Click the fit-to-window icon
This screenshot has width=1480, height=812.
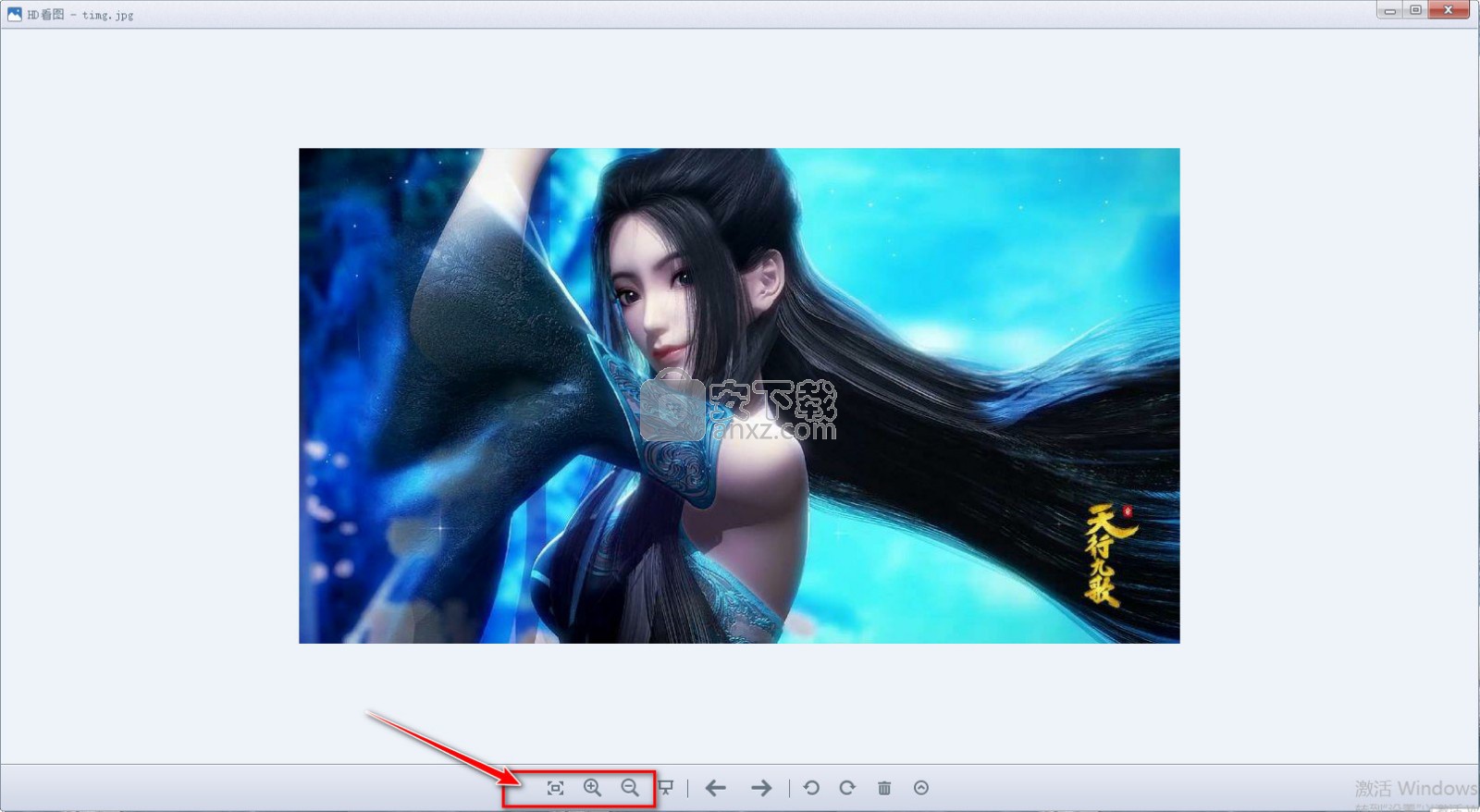[555, 788]
